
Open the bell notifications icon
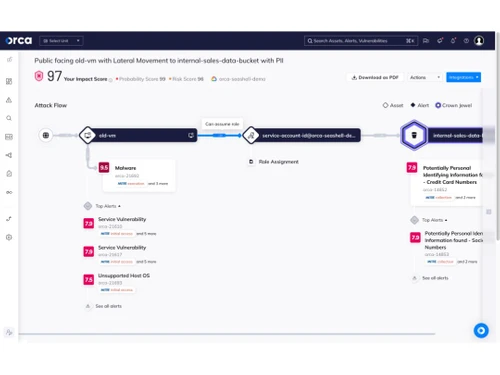(453, 41)
